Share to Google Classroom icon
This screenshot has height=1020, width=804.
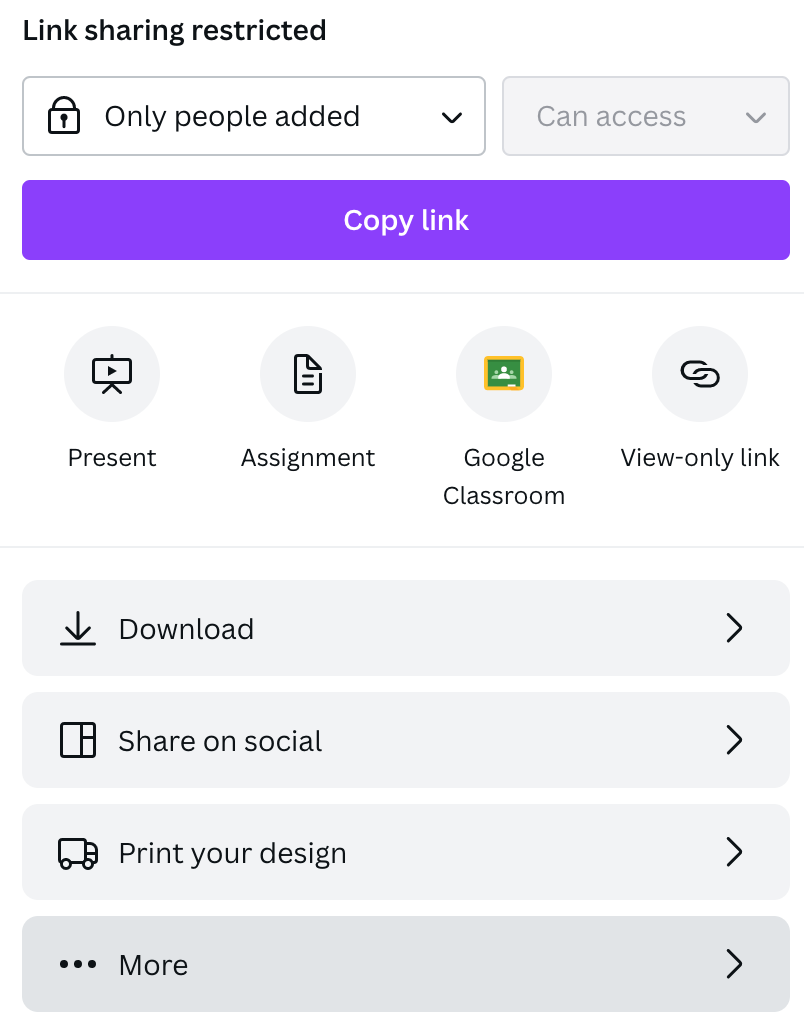click(504, 374)
